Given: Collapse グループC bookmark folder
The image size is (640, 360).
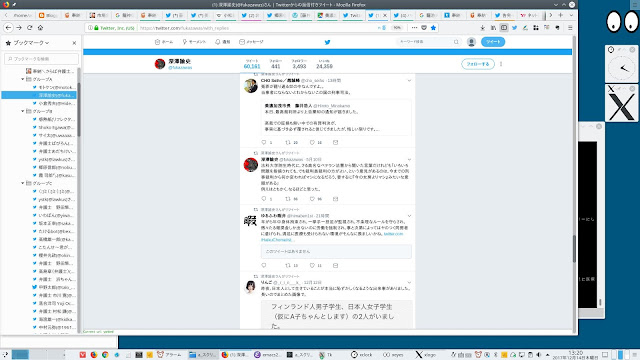Looking at the screenshot, I should 23,183.
